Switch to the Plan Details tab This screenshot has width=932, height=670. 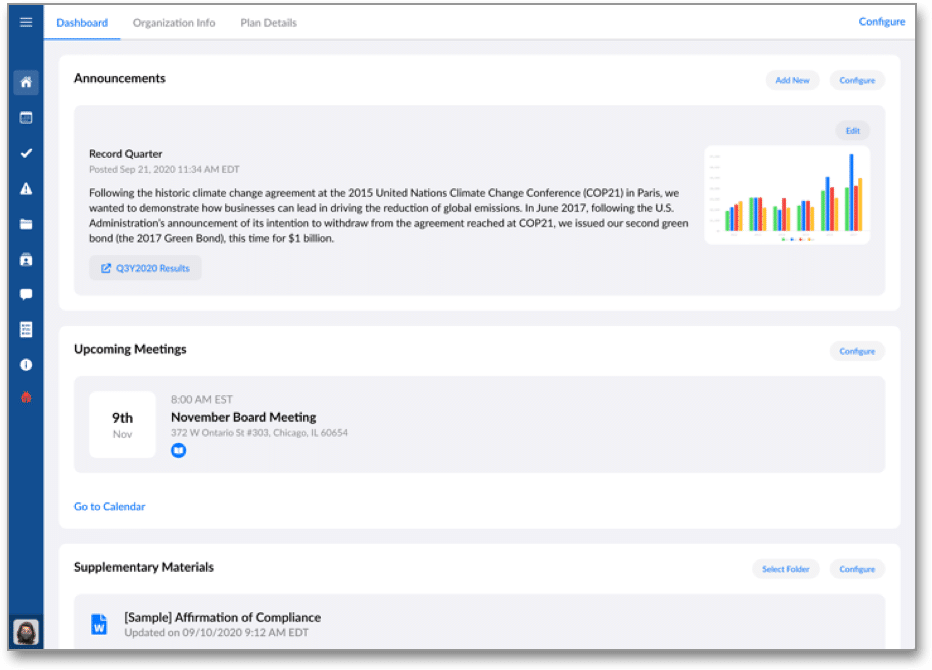268,23
